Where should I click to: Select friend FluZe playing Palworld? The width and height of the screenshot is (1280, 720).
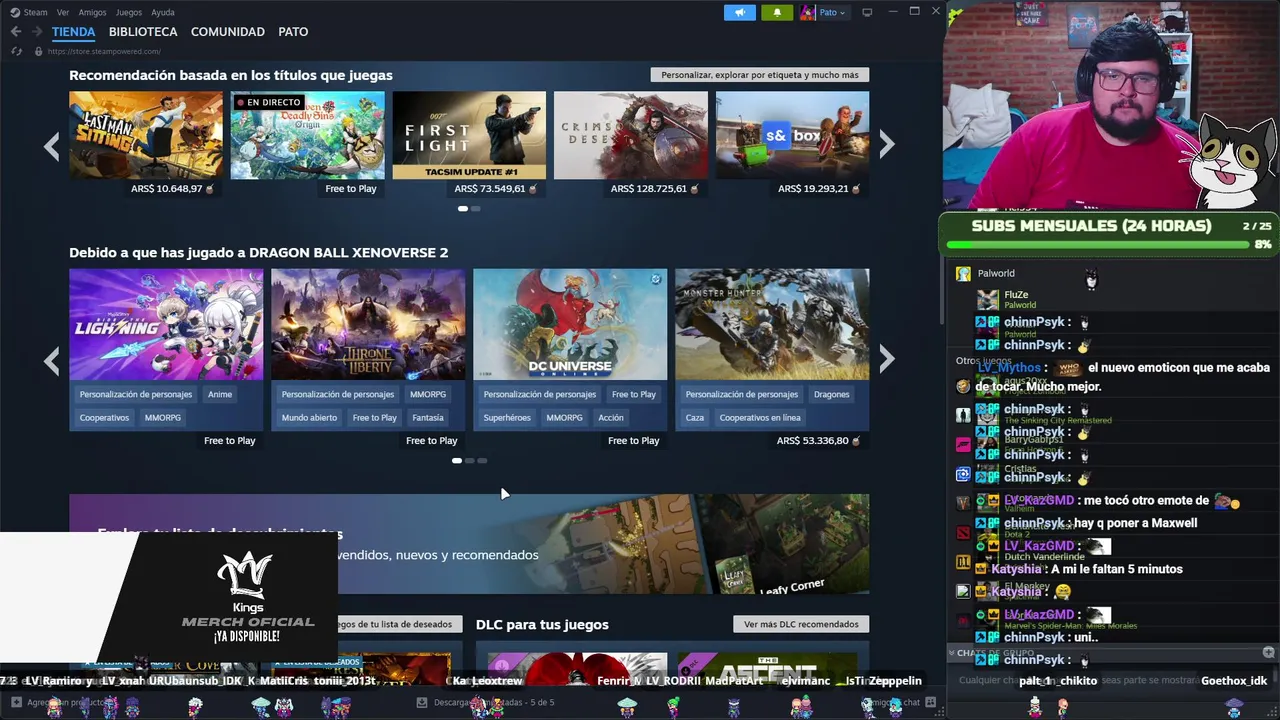point(1016,299)
